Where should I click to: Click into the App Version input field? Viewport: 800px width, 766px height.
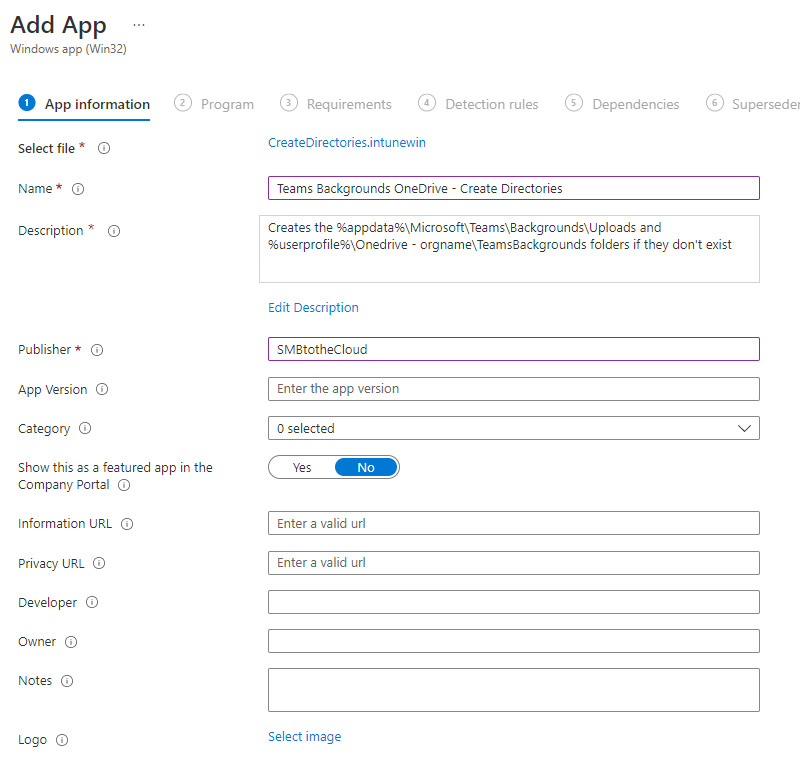[x=513, y=389]
